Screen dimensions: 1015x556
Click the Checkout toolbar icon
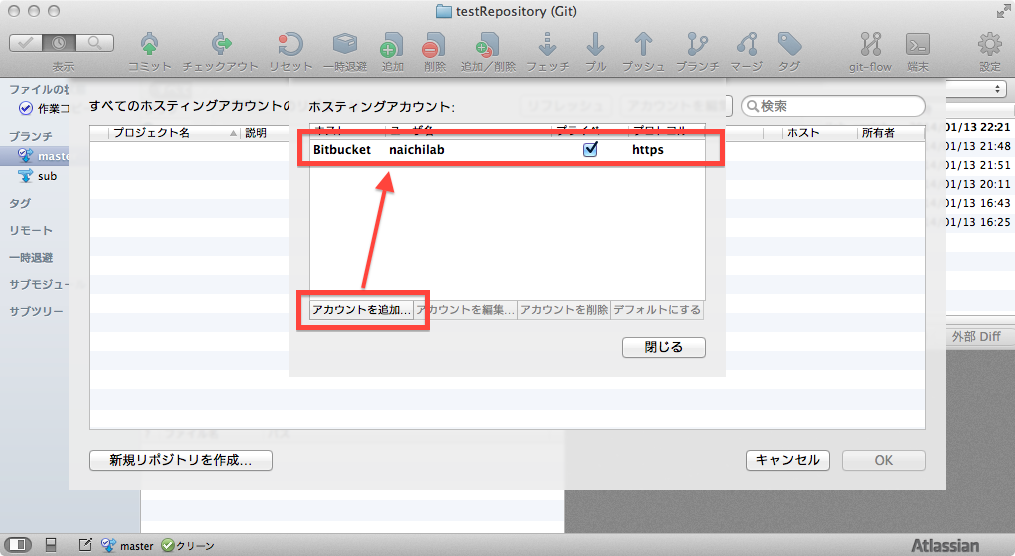point(221,44)
